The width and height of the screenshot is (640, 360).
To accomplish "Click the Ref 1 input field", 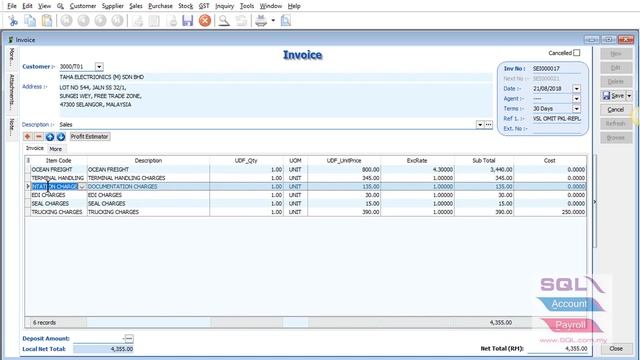I will click(x=556, y=119).
